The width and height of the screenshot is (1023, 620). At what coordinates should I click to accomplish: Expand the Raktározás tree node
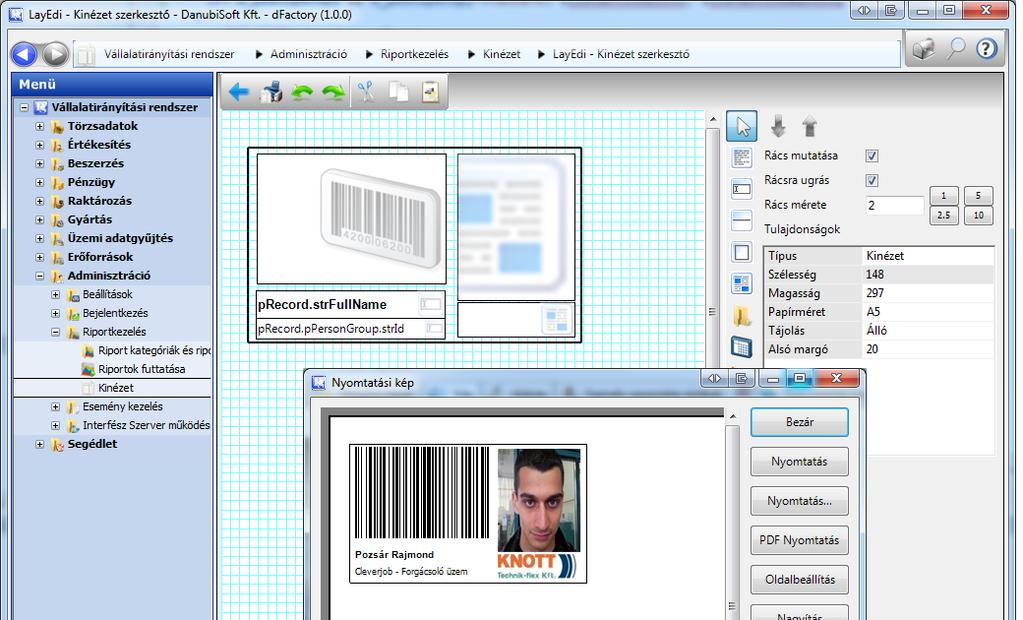pos(40,202)
